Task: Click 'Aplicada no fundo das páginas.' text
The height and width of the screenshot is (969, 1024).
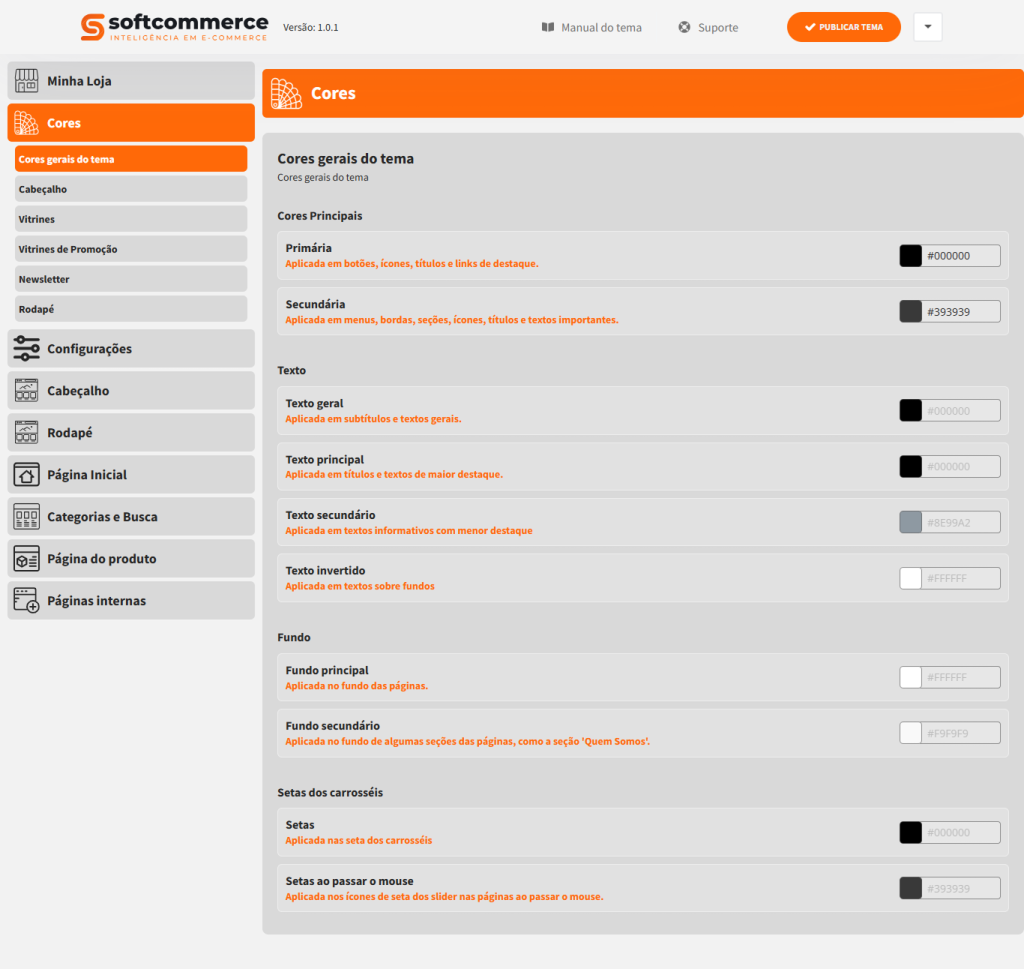Action: (357, 686)
